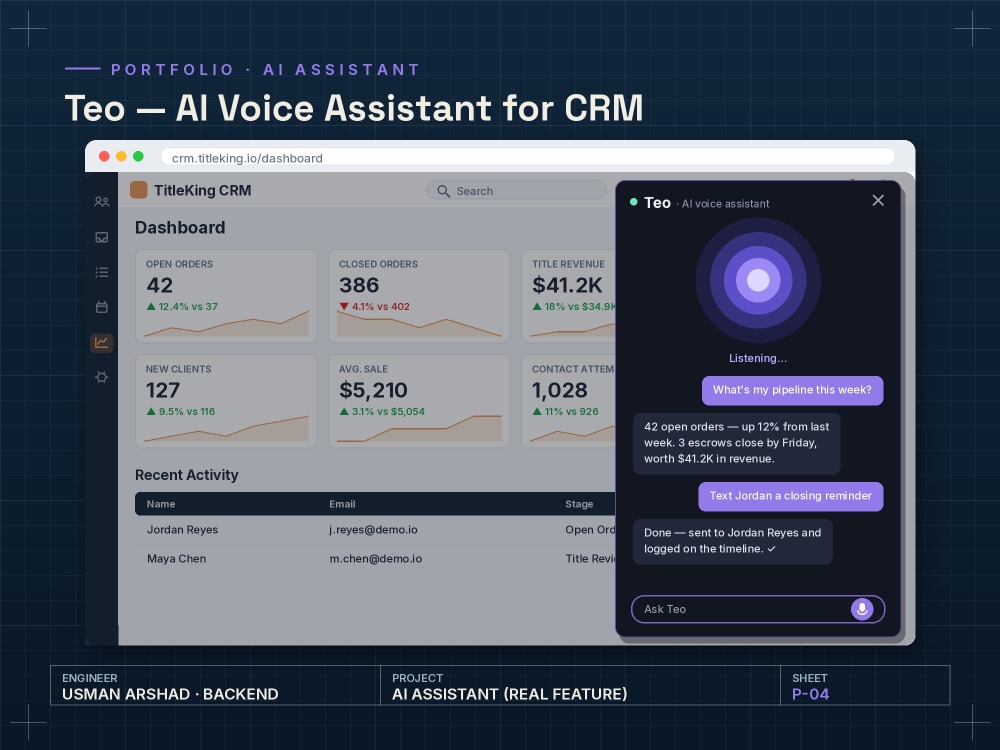
Task: Click the magnifier icon in Search box
Action: (443, 191)
